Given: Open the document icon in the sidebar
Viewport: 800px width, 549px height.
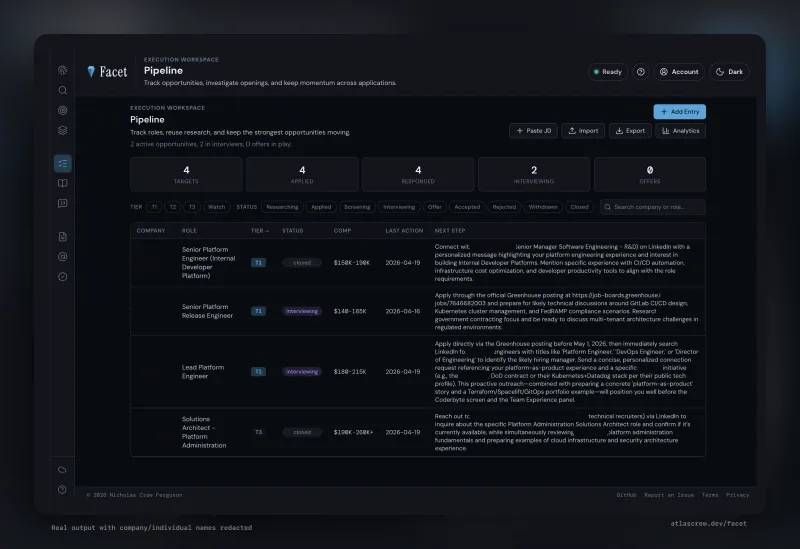Looking at the screenshot, I should [x=62, y=237].
